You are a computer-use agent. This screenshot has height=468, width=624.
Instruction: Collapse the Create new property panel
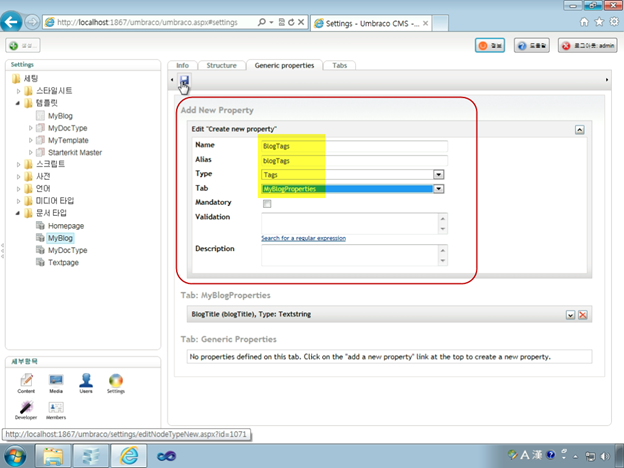click(x=579, y=130)
